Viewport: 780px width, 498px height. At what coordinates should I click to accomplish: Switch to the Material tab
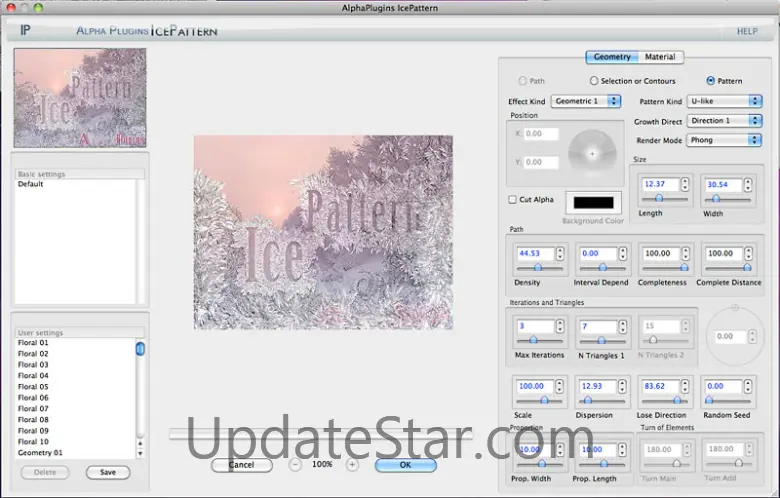click(660, 57)
